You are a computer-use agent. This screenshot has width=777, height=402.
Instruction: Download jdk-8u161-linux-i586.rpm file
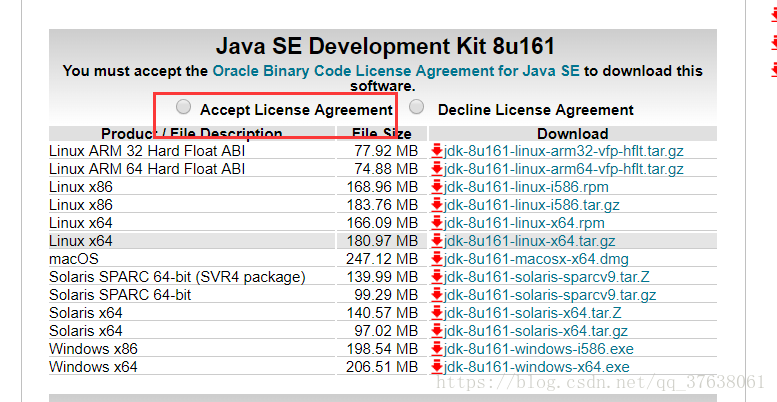point(526,187)
